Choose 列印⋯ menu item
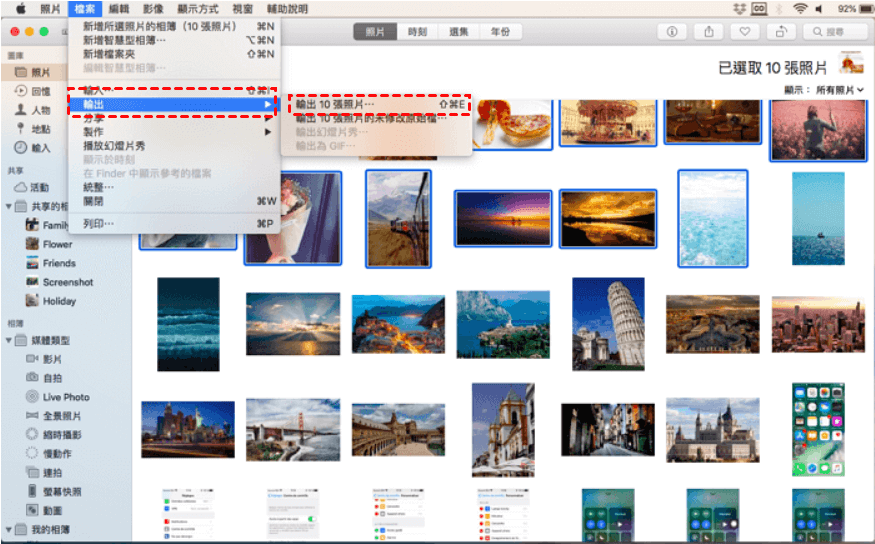Screen dimensions: 875x544 [174, 224]
